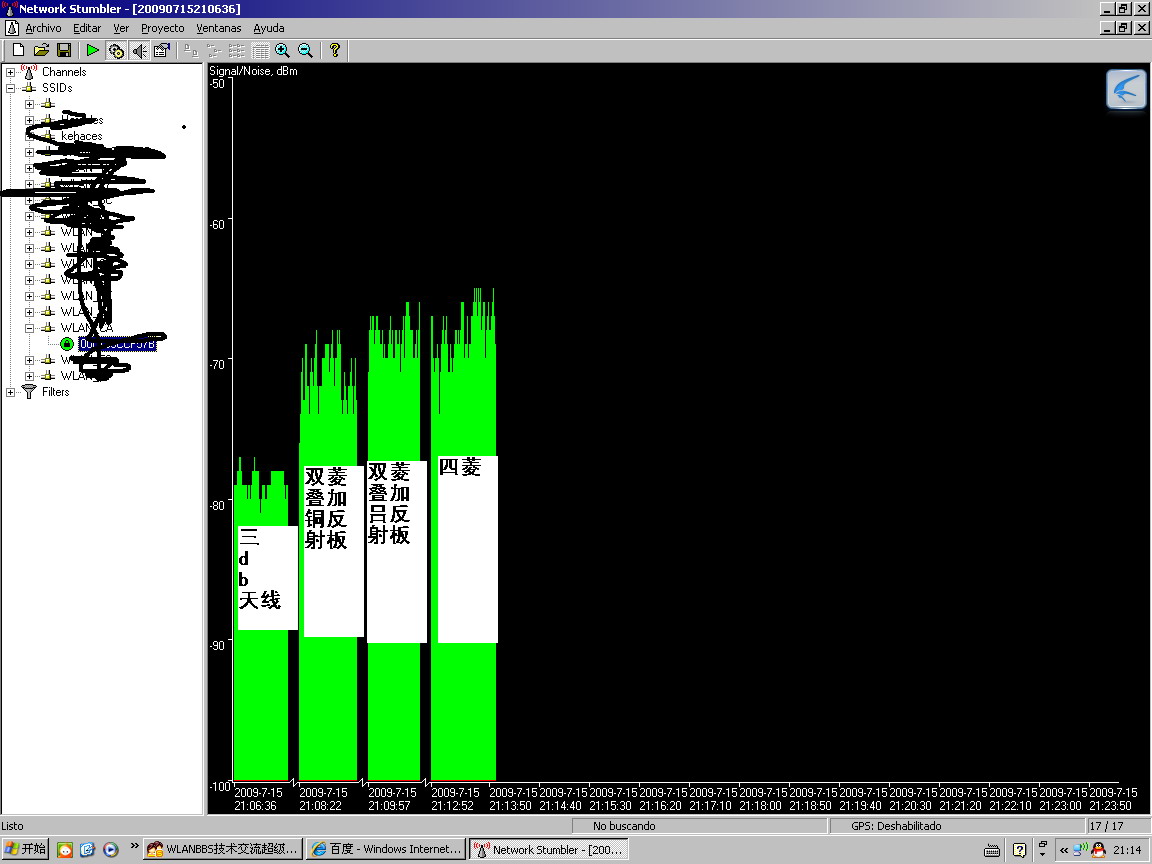Screen dimensions: 1152x864
Task: Switch to the 百度 Internet Explorer taskbar button
Action: [x=385, y=849]
